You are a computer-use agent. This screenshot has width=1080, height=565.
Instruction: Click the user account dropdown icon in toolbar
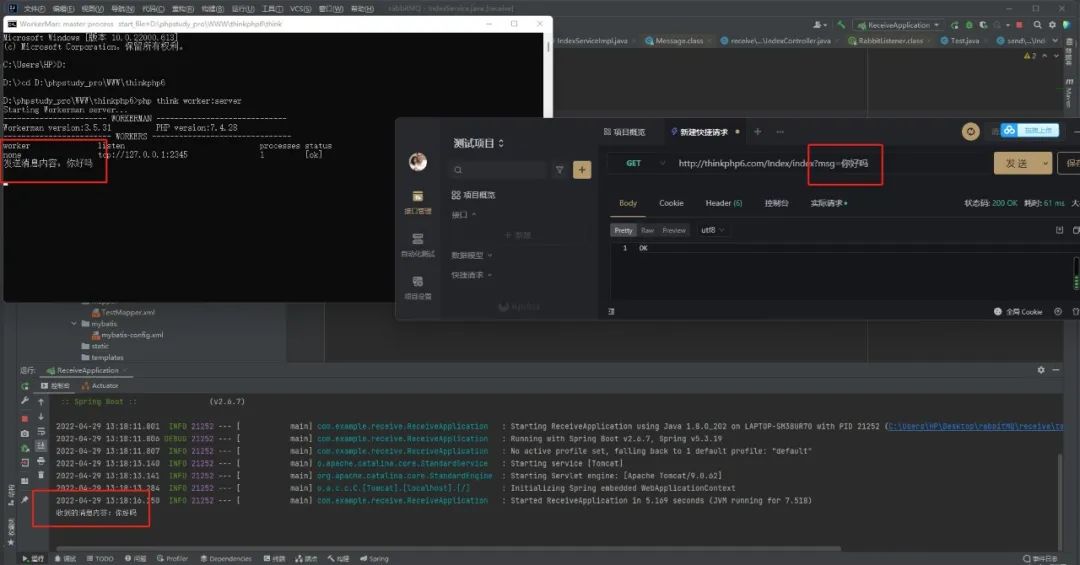pos(819,25)
